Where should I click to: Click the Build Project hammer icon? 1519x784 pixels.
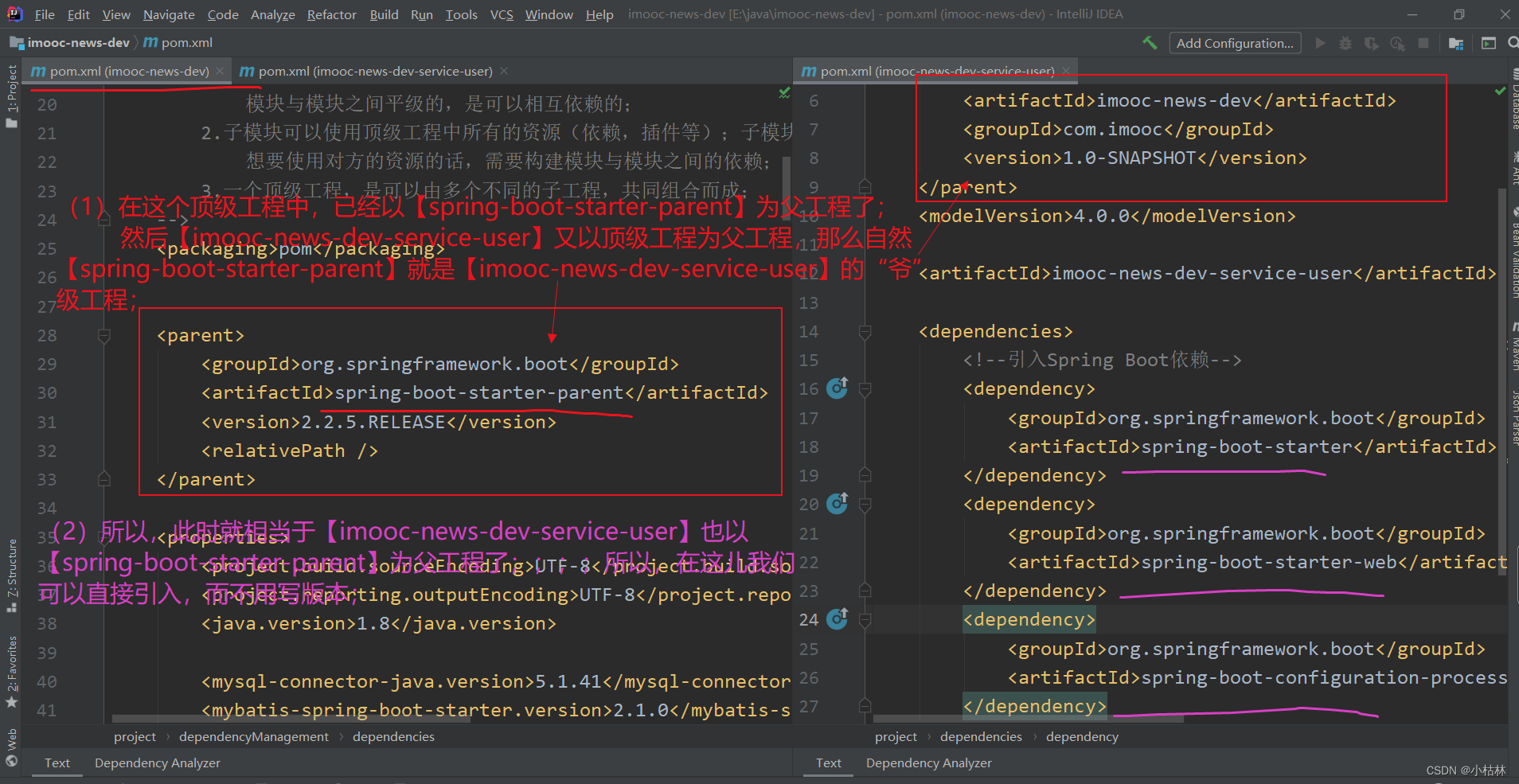tap(1150, 43)
